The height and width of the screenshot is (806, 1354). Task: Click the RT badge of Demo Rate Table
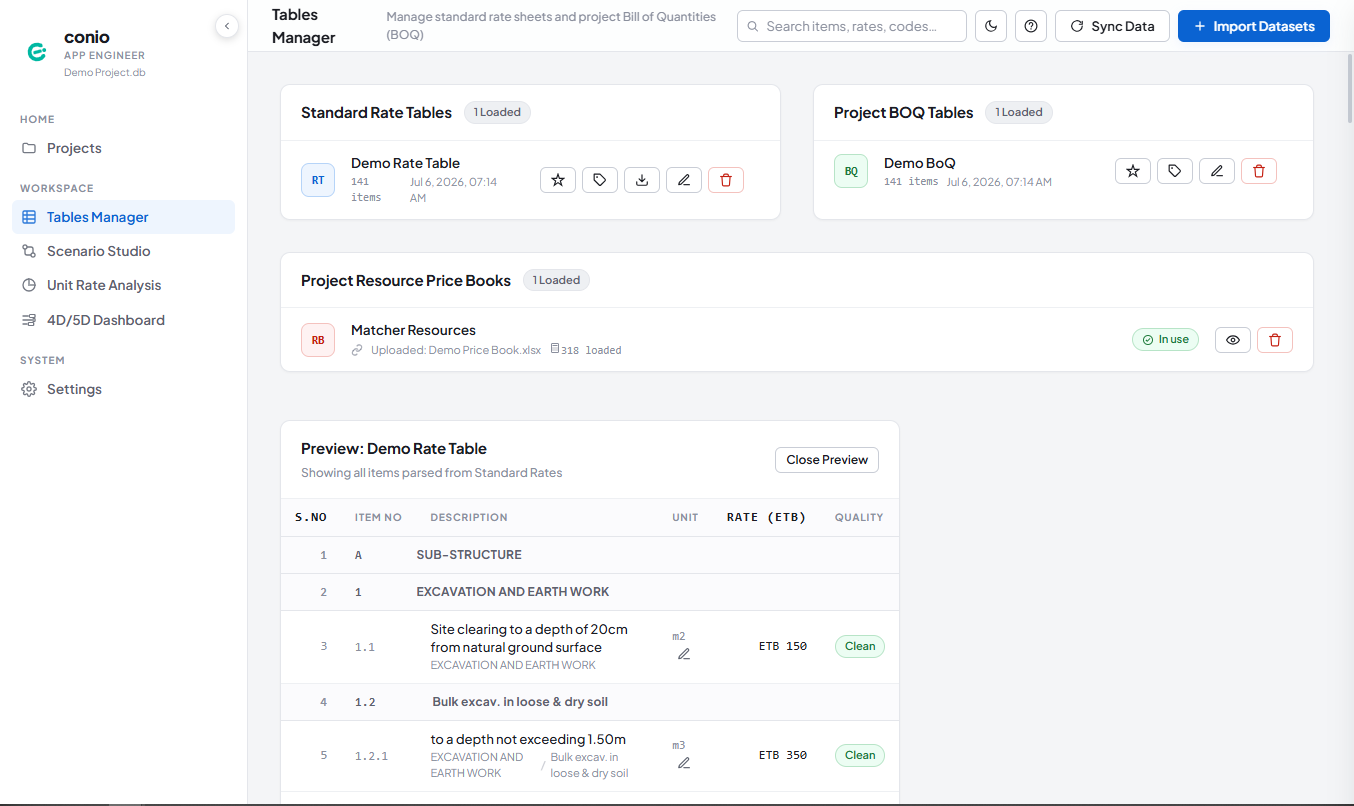tap(318, 180)
